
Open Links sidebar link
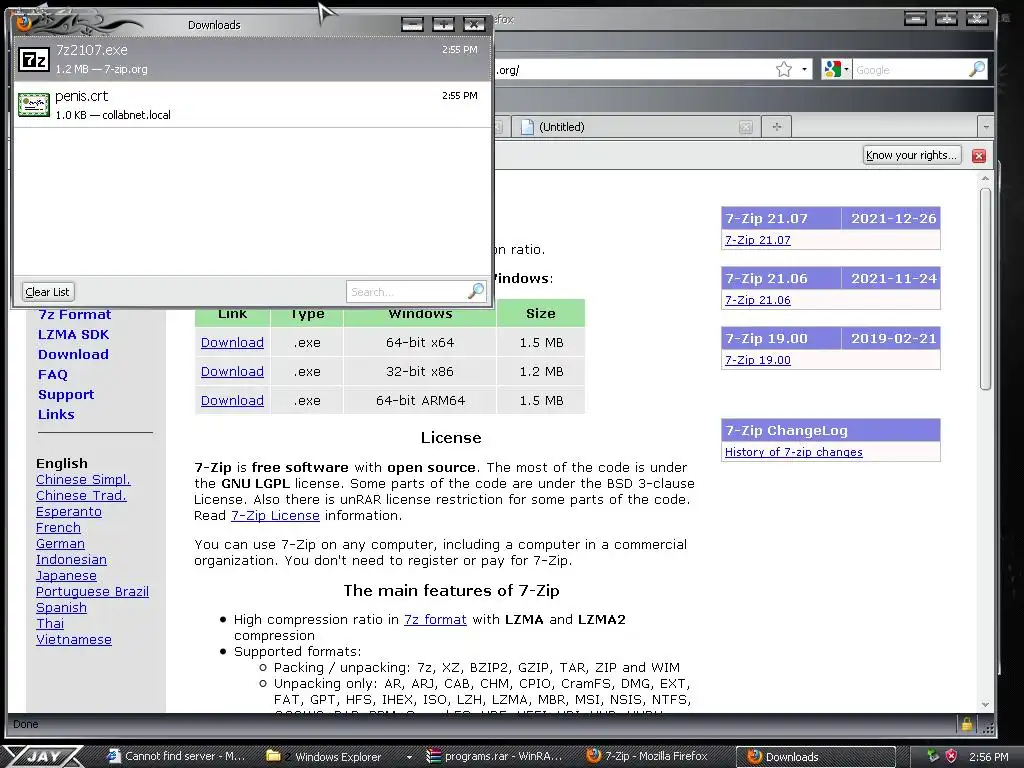point(56,414)
